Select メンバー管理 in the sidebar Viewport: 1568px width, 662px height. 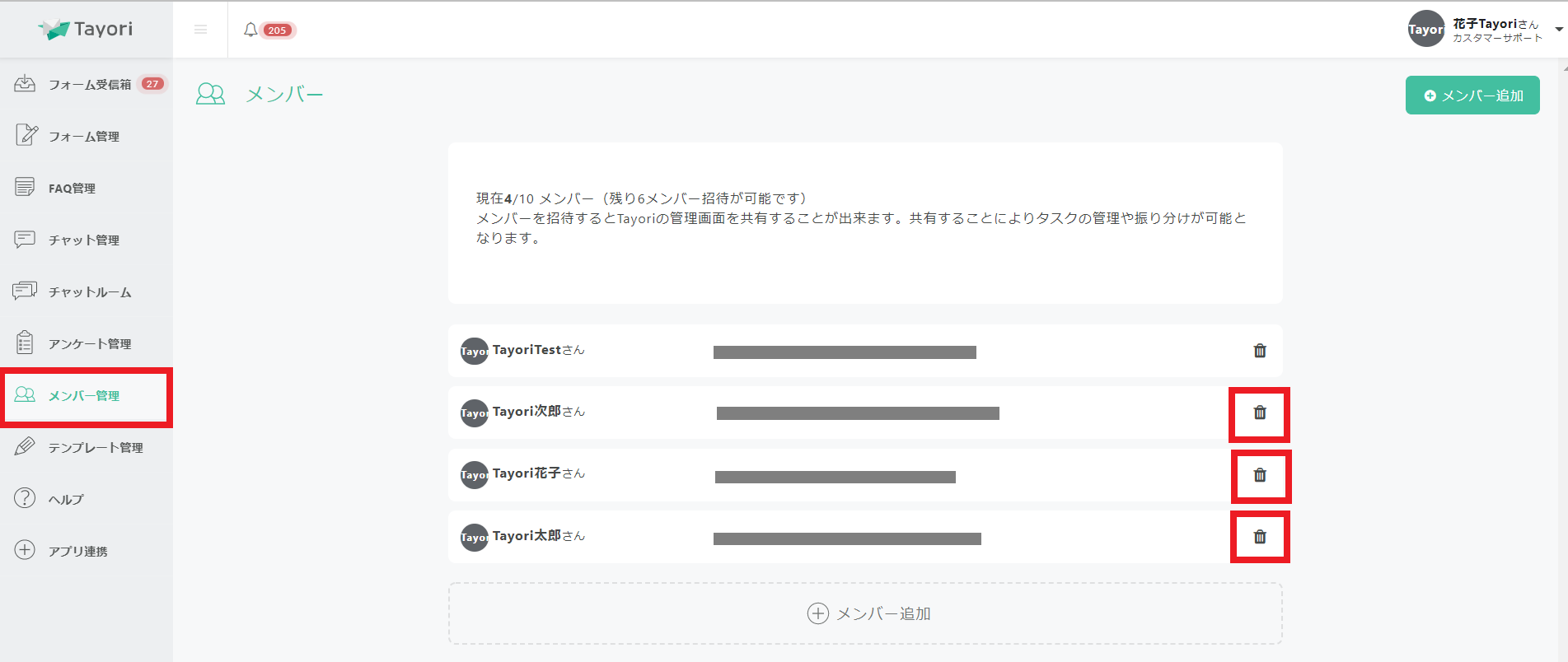coord(87,395)
